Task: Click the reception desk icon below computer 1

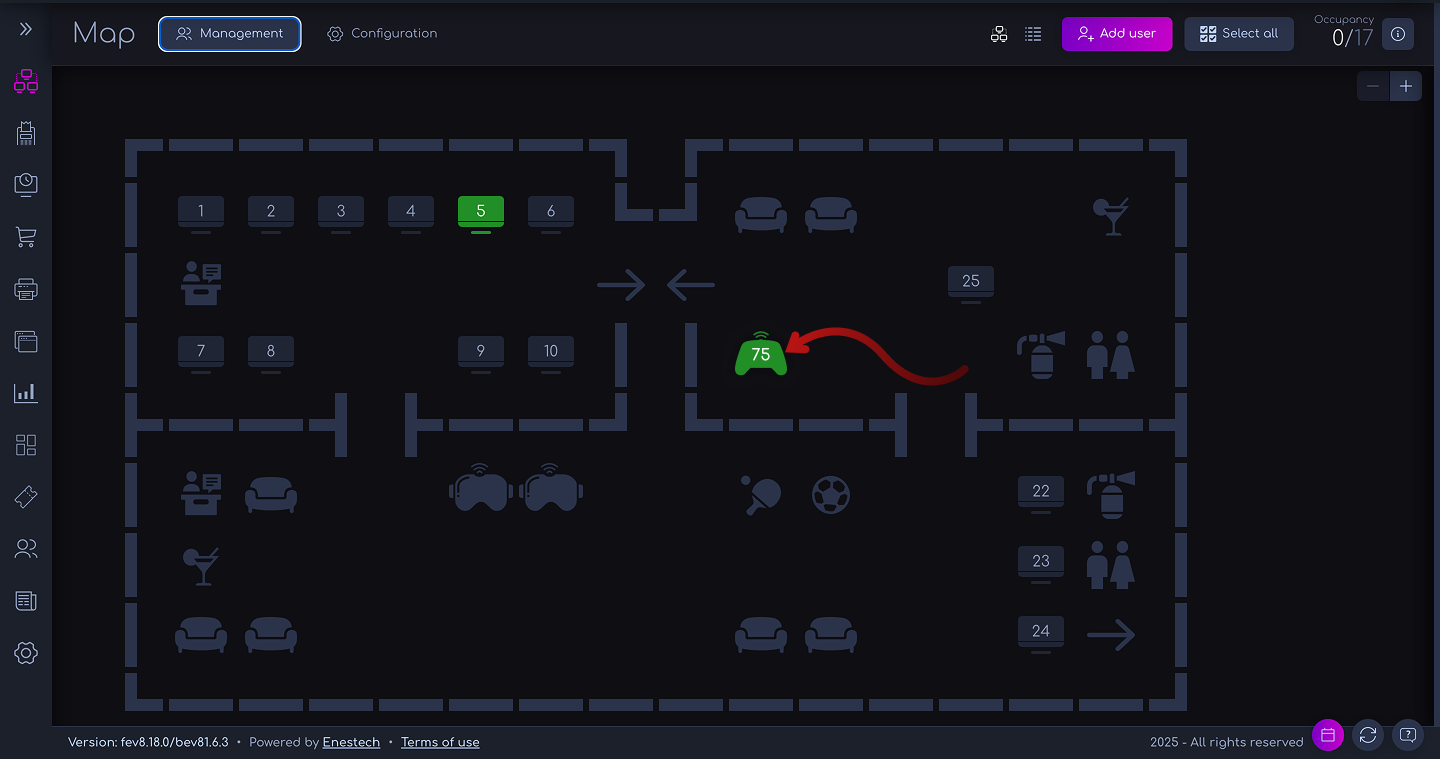Action: pos(201,284)
